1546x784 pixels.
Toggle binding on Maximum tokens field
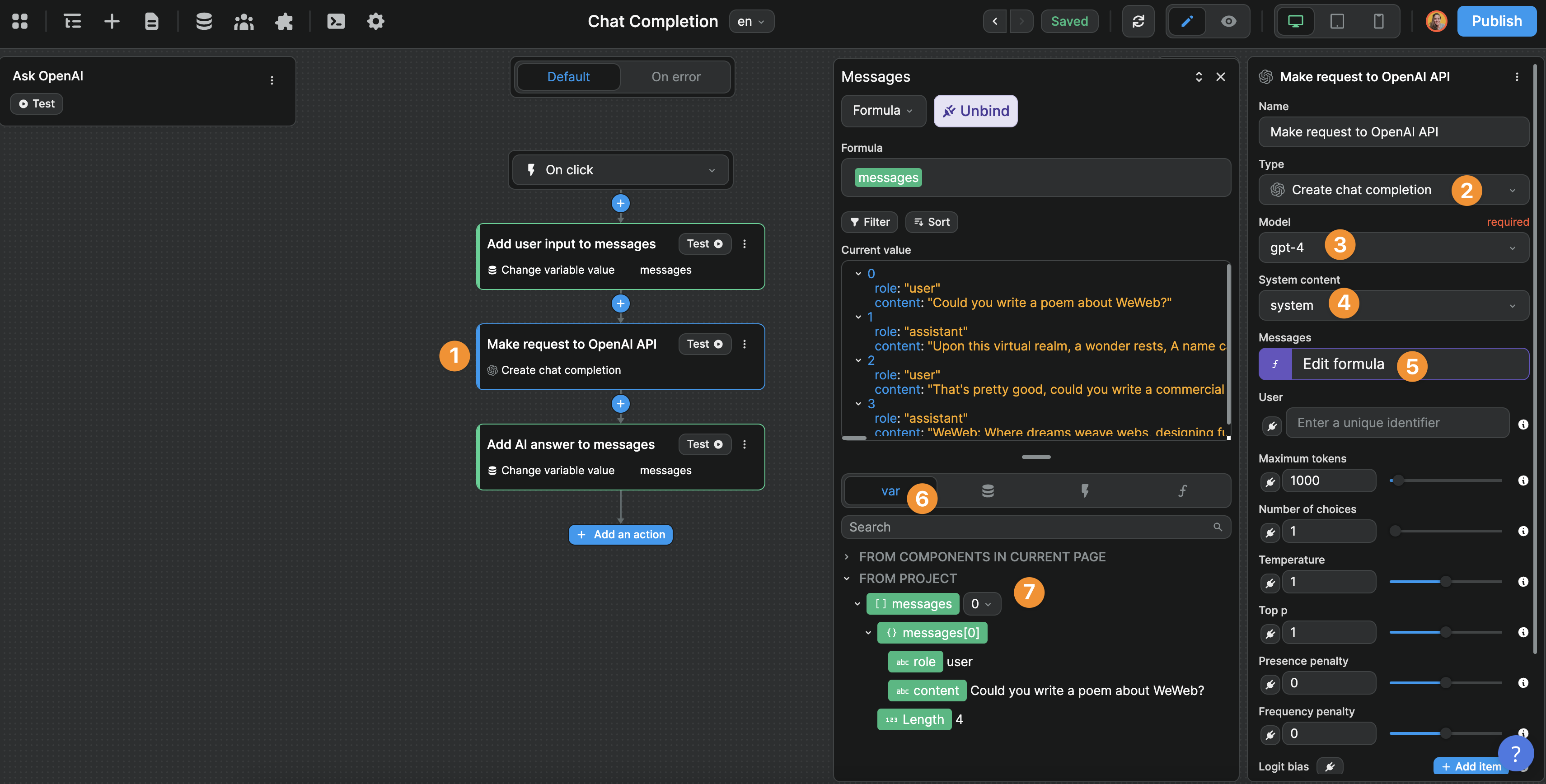1270,481
